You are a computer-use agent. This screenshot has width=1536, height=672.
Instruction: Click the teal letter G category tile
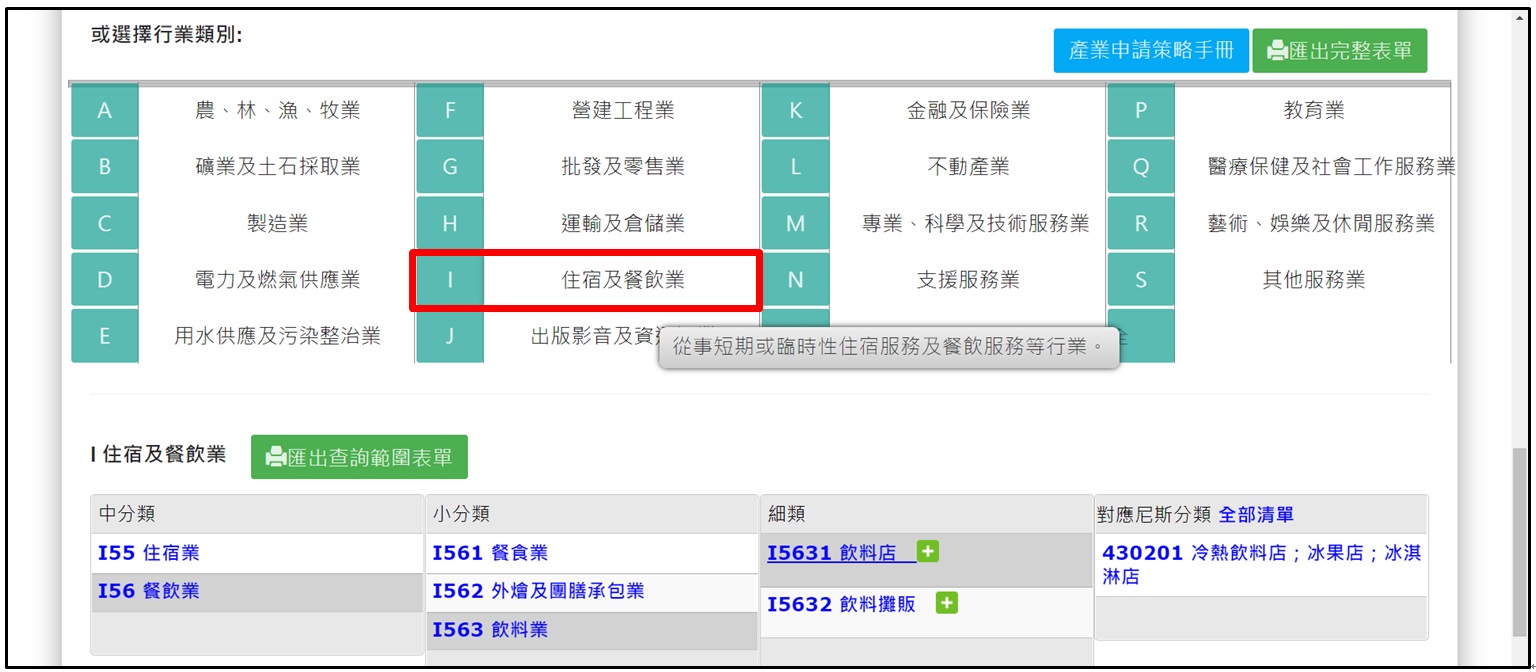(450, 168)
